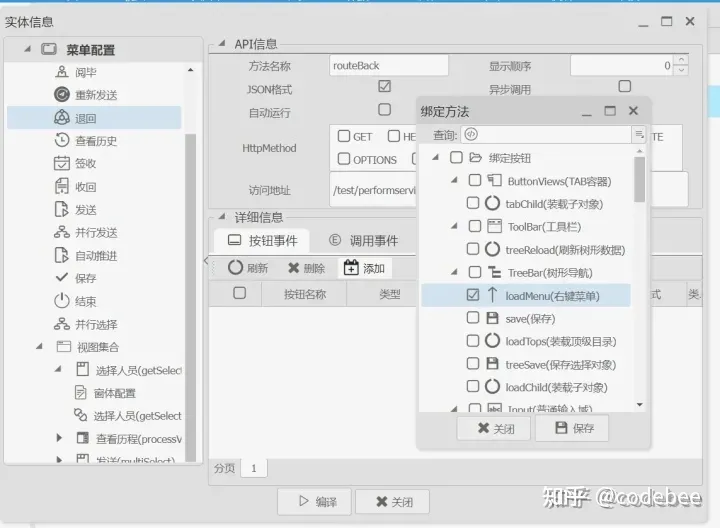Select the 查看历史 clock icon

pos(62,140)
